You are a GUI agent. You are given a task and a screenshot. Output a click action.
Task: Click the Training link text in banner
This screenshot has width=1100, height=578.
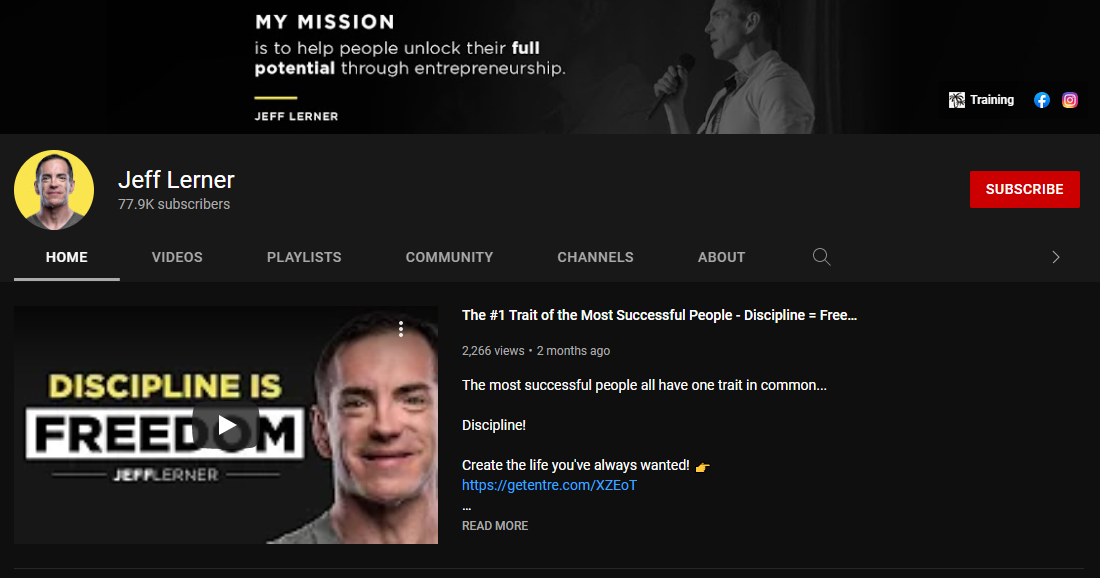point(992,100)
